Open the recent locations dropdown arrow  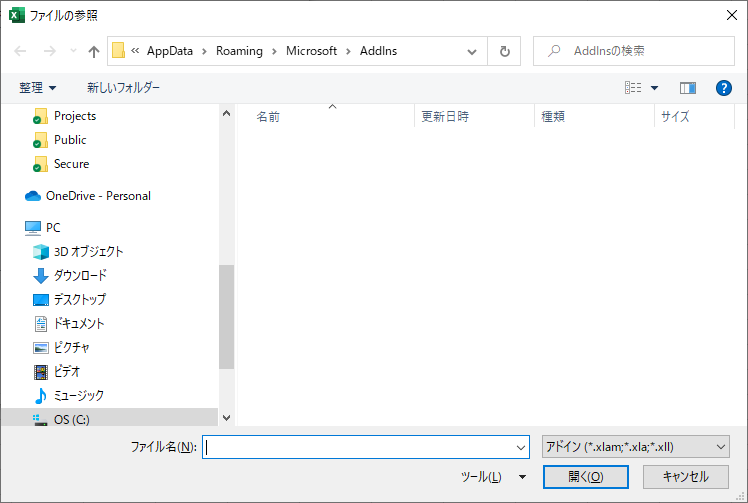coord(73,51)
